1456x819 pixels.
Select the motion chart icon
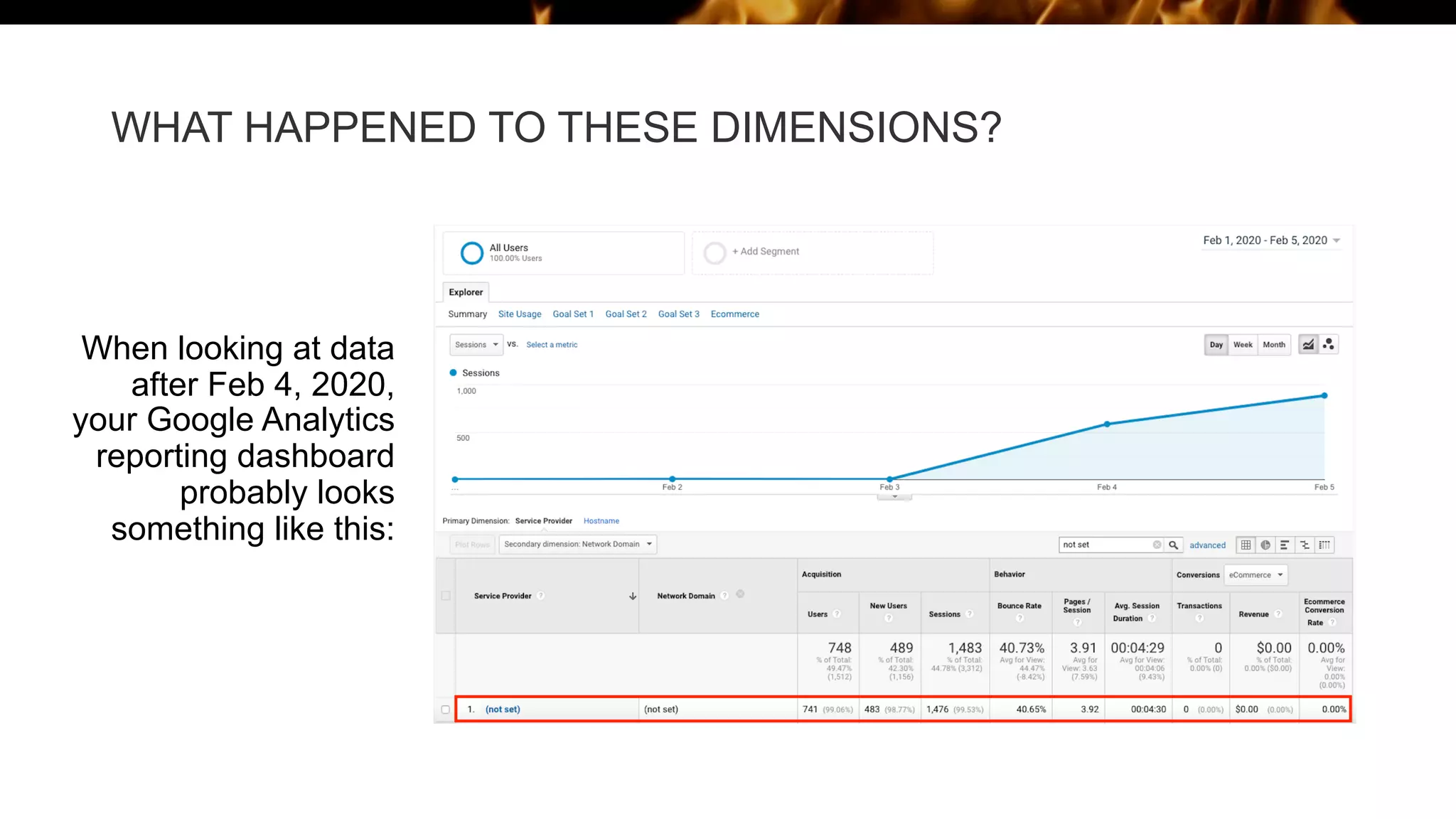[1328, 345]
